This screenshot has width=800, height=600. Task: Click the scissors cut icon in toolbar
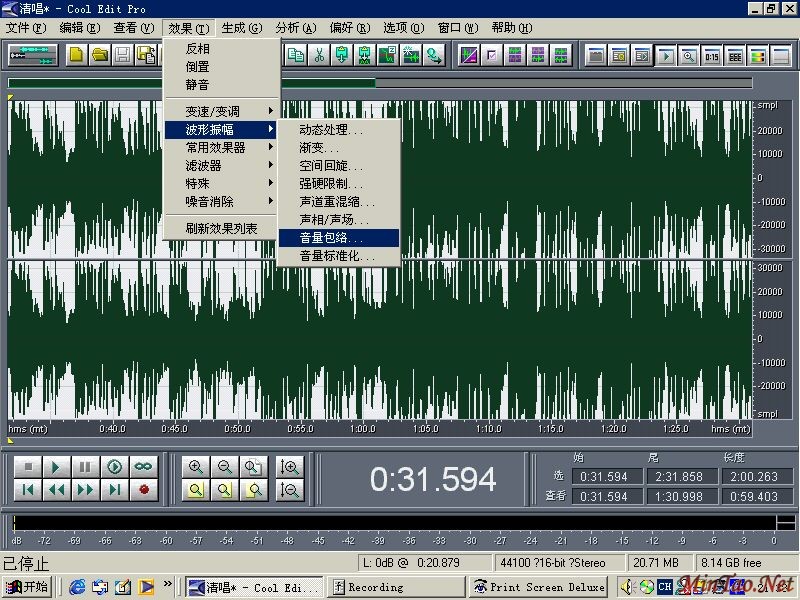pos(319,55)
